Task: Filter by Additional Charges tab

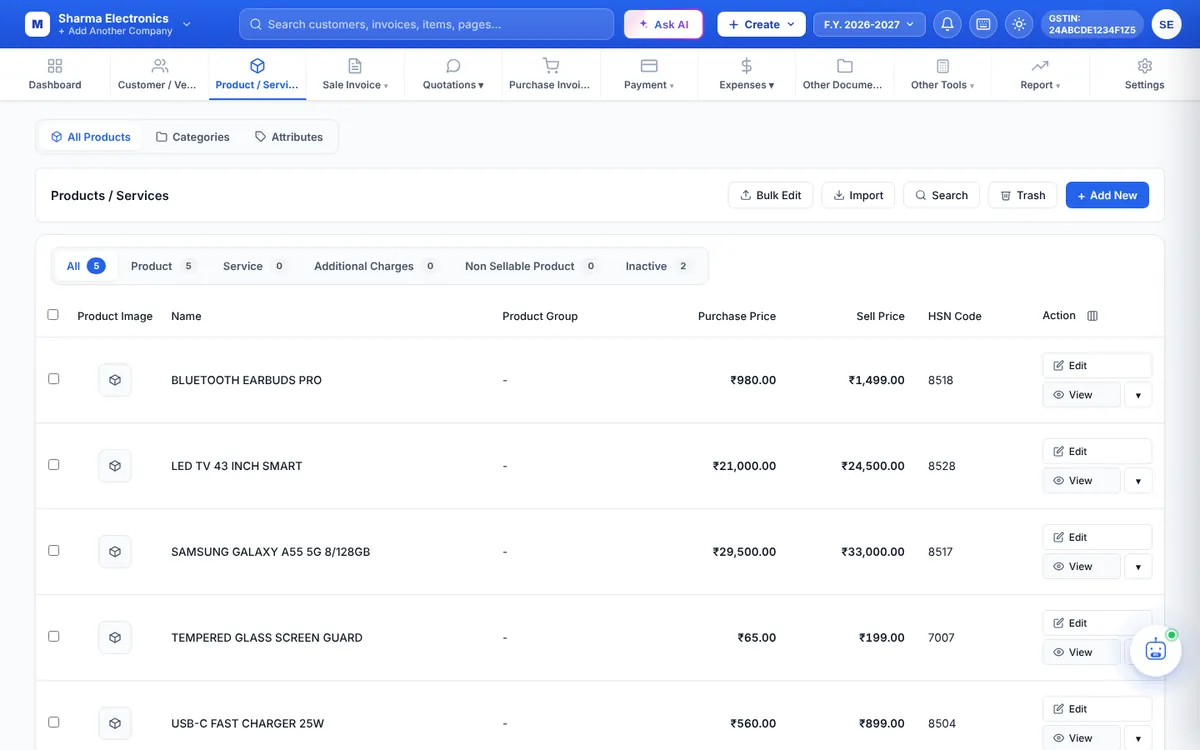Action: (x=376, y=266)
